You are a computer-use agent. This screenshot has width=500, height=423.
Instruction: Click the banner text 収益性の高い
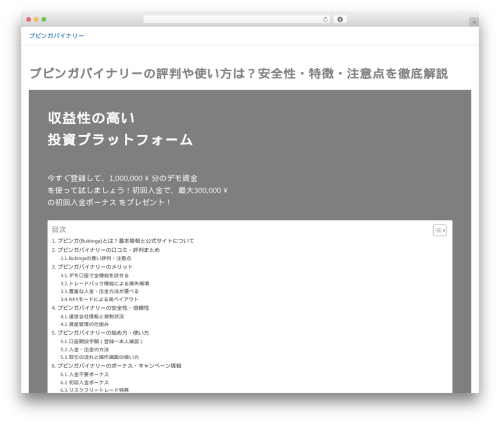pyautogui.click(x=91, y=118)
